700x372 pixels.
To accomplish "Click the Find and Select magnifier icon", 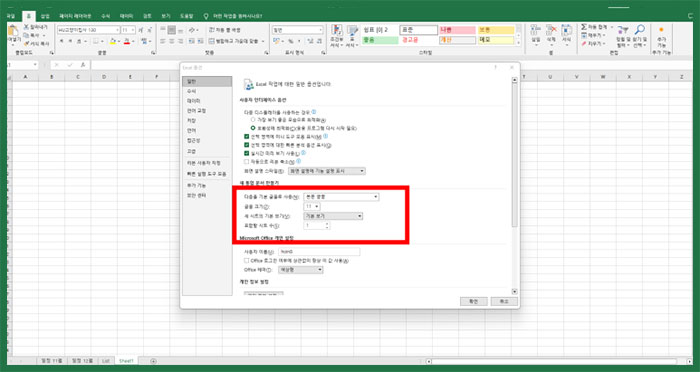I will pos(640,30).
